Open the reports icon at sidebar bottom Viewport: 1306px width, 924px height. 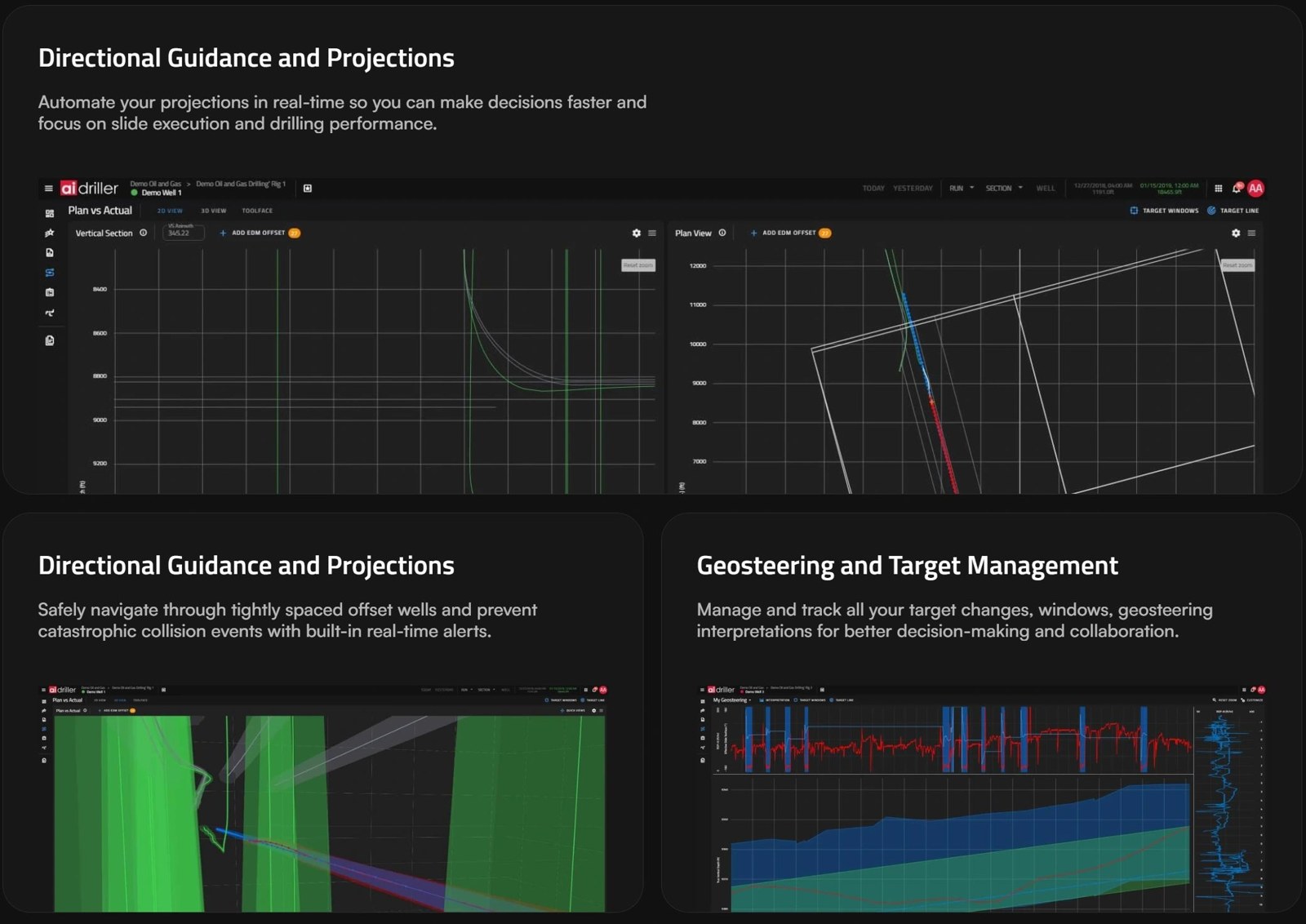50,340
